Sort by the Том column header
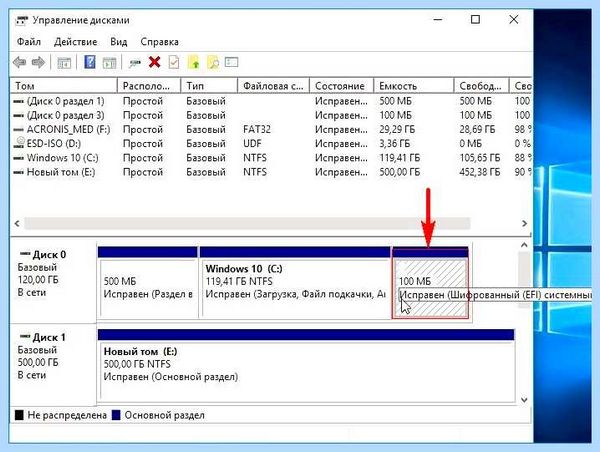This screenshot has width=600, height=452. coord(64,86)
